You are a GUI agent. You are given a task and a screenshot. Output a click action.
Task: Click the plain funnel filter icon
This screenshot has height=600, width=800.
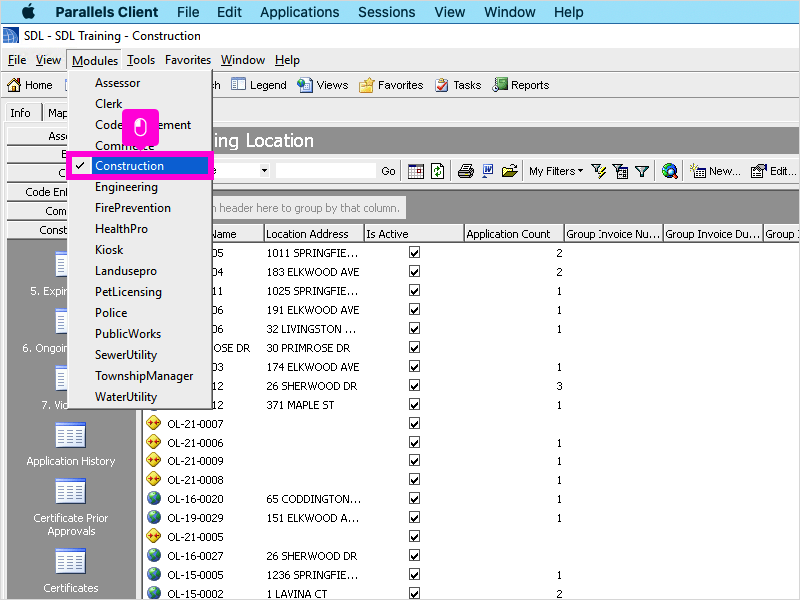(x=642, y=171)
